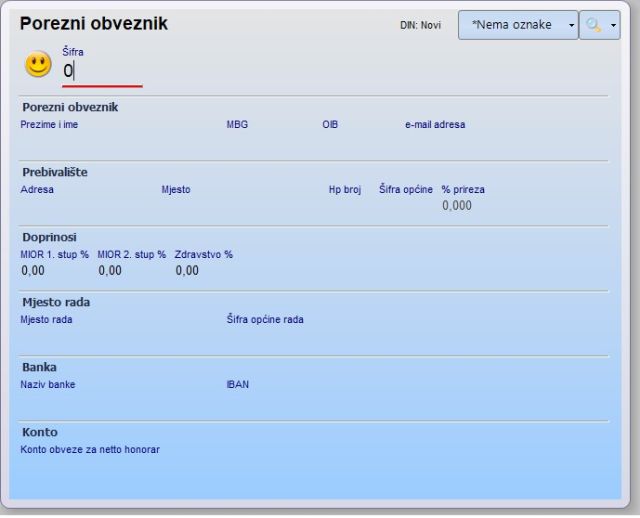Image resolution: width=640 pixels, height=518 pixels.
Task: Click the yellow smiley face icon
Action: tap(38, 66)
